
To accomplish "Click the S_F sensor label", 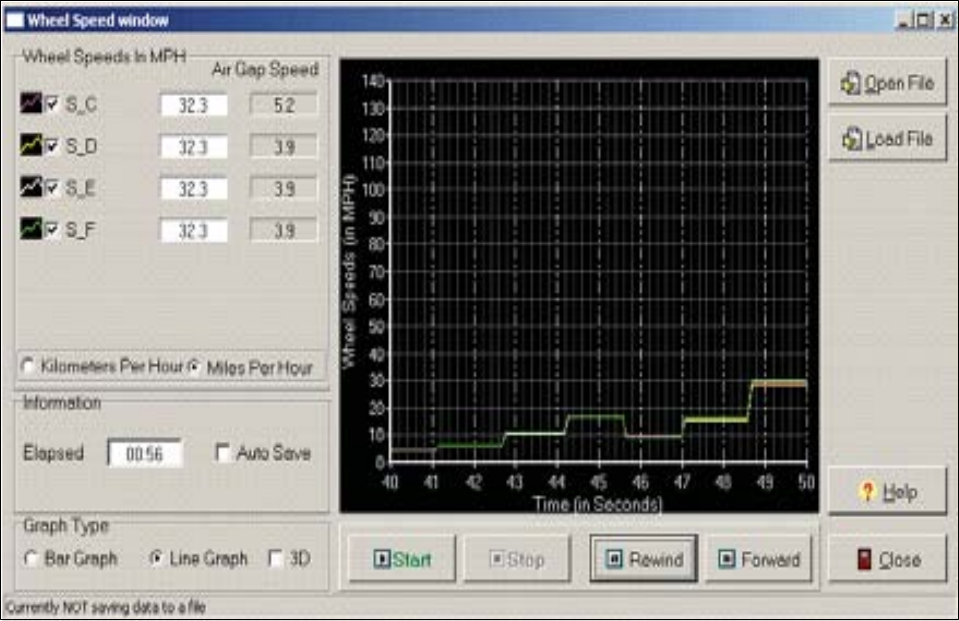I will [x=81, y=229].
